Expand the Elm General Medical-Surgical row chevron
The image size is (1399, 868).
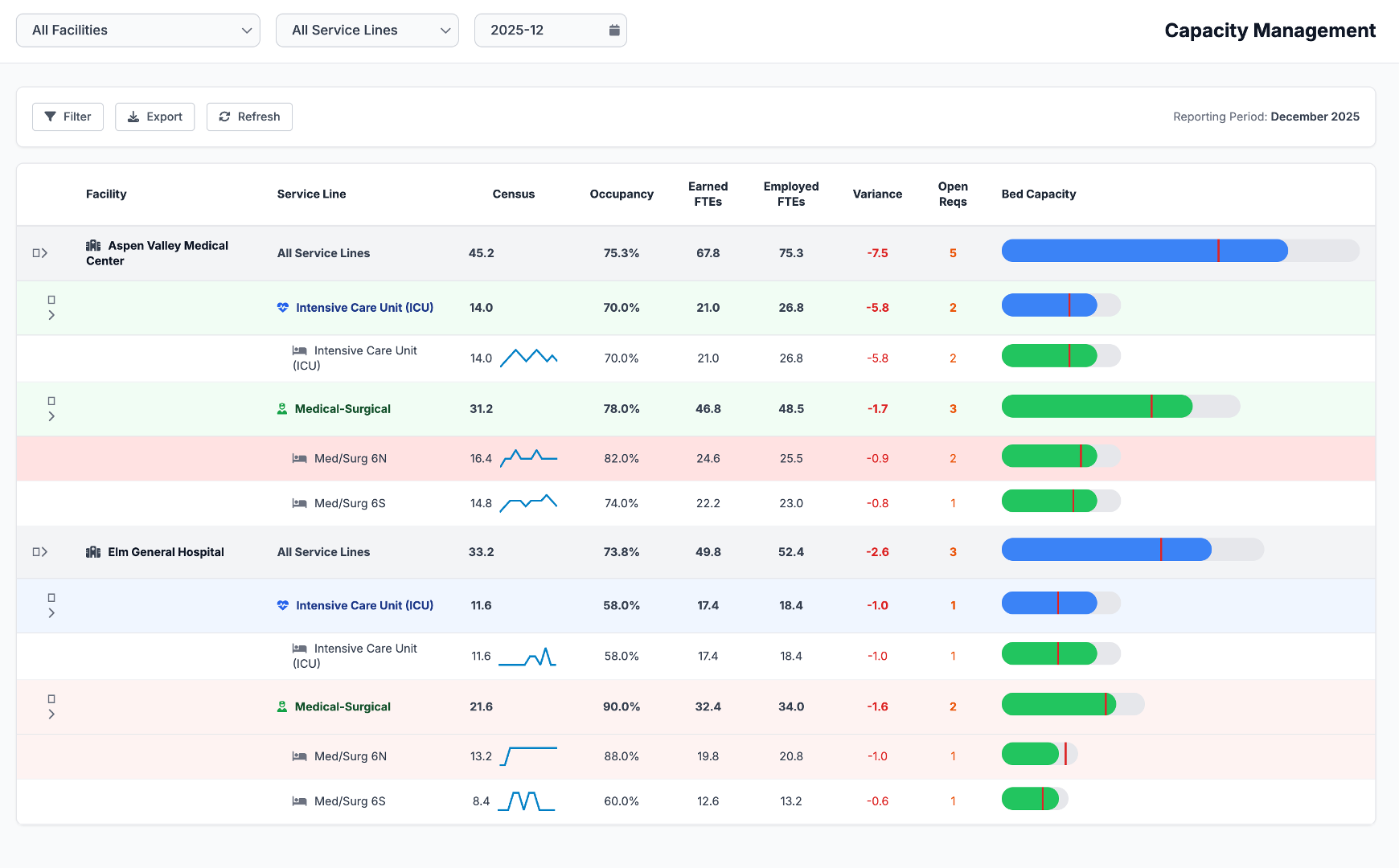coord(51,714)
